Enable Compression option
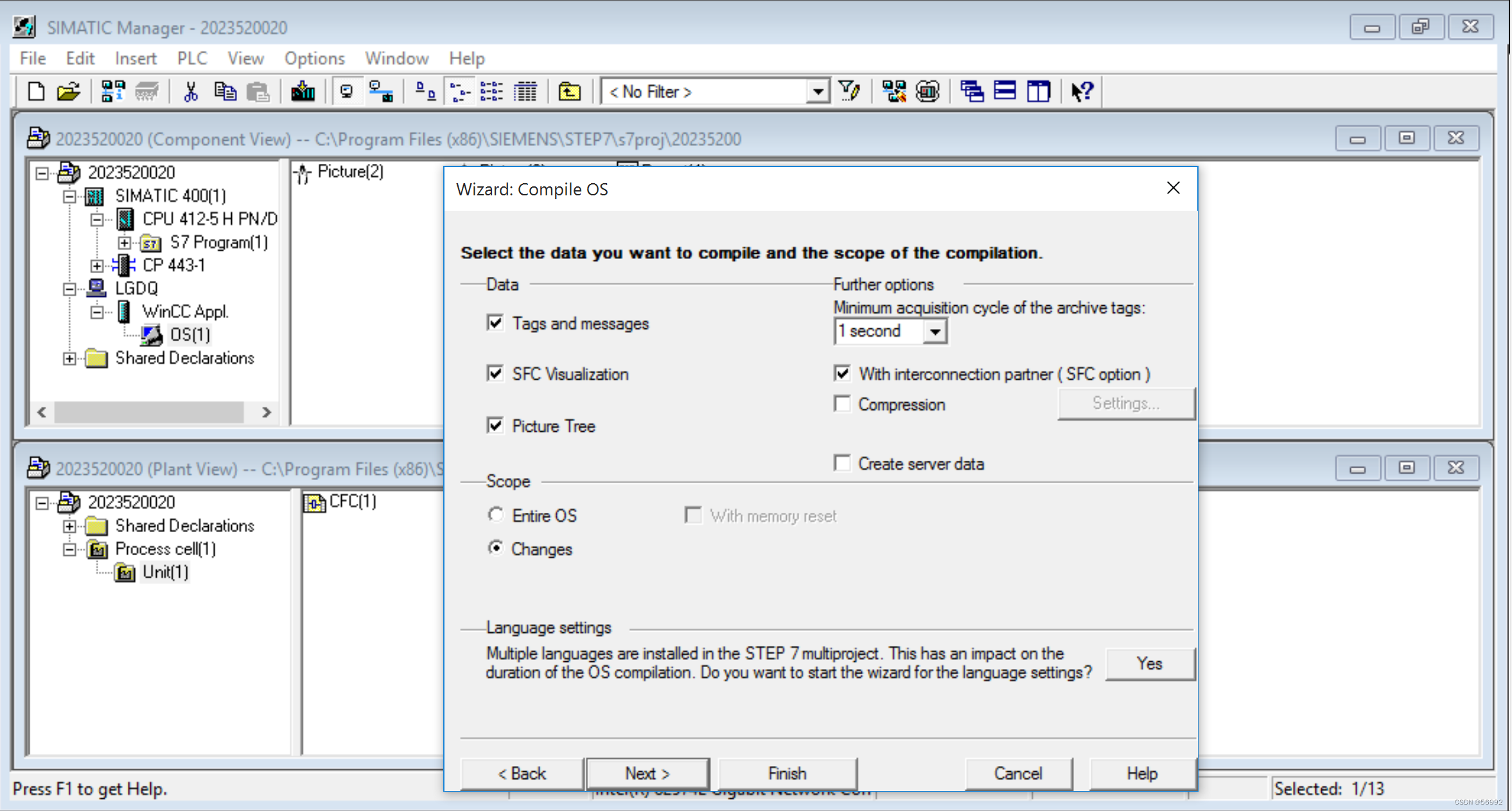The image size is (1512, 811). pyautogui.click(x=842, y=404)
